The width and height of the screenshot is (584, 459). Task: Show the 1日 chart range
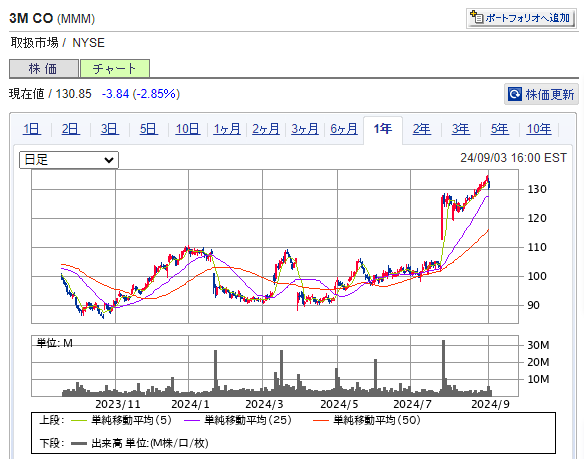click(32, 129)
